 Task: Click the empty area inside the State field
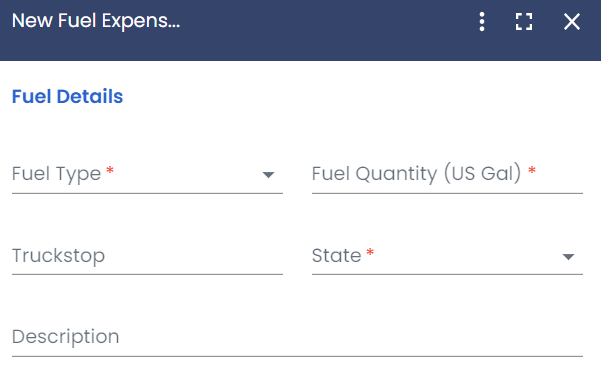[468, 255]
